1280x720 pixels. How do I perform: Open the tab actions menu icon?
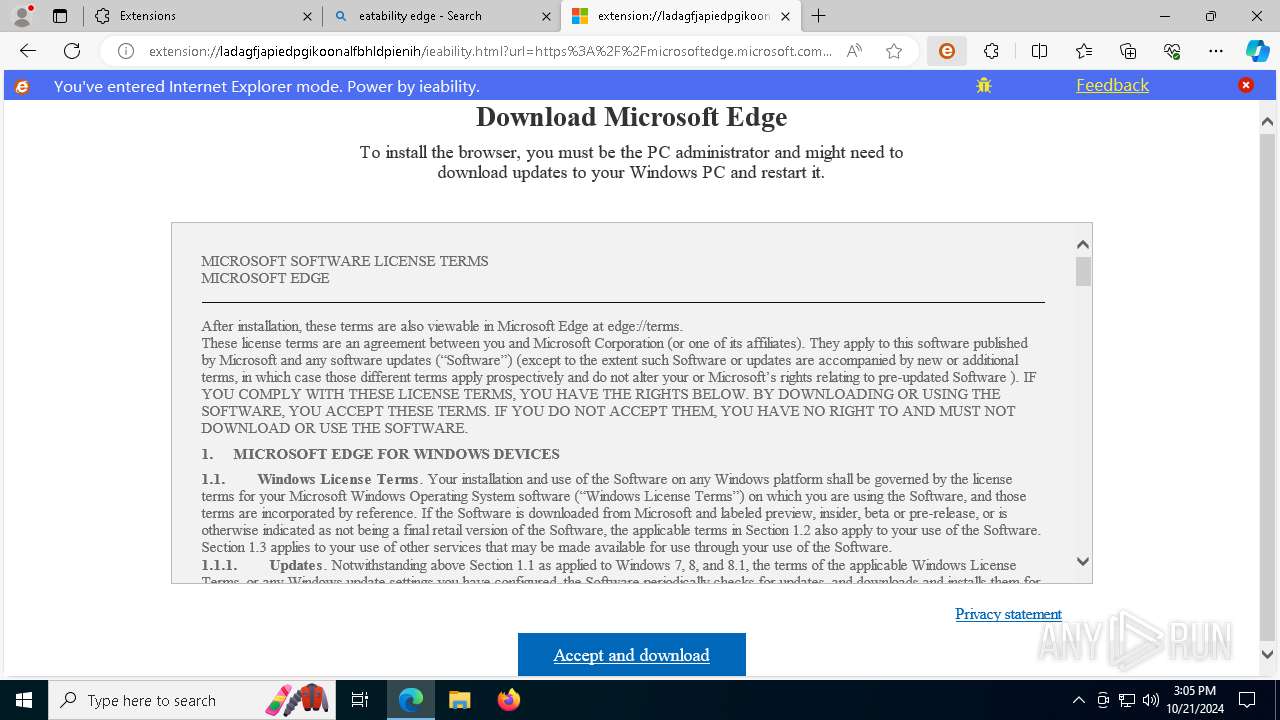point(60,16)
